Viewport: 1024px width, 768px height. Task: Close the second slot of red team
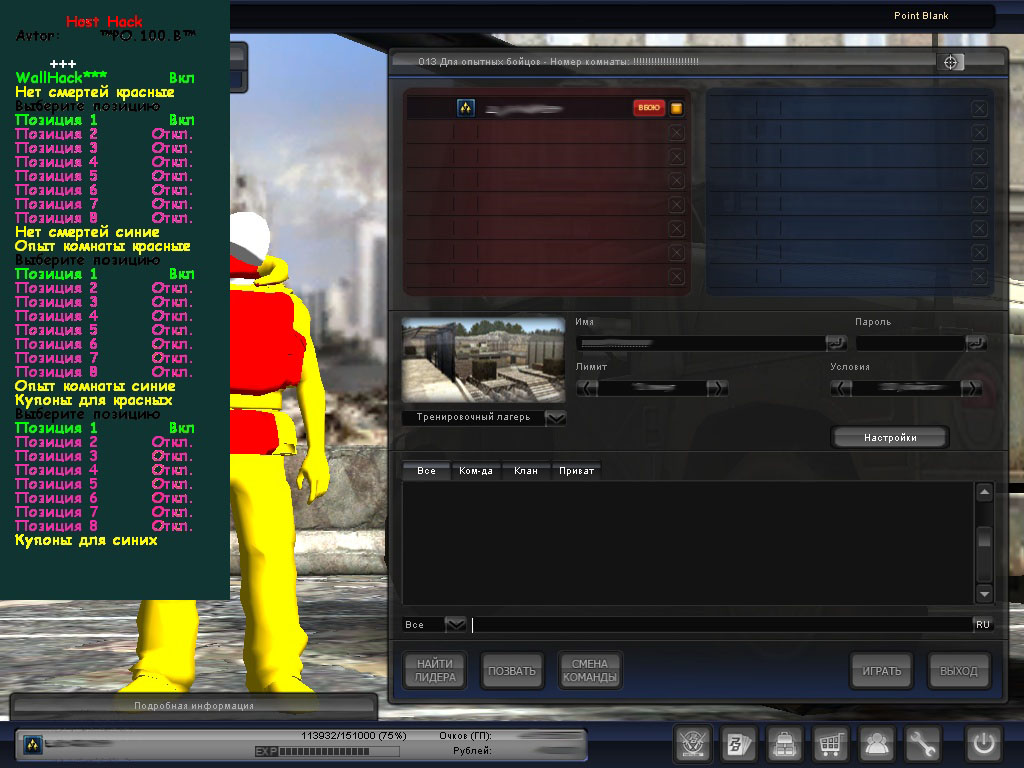coord(677,133)
